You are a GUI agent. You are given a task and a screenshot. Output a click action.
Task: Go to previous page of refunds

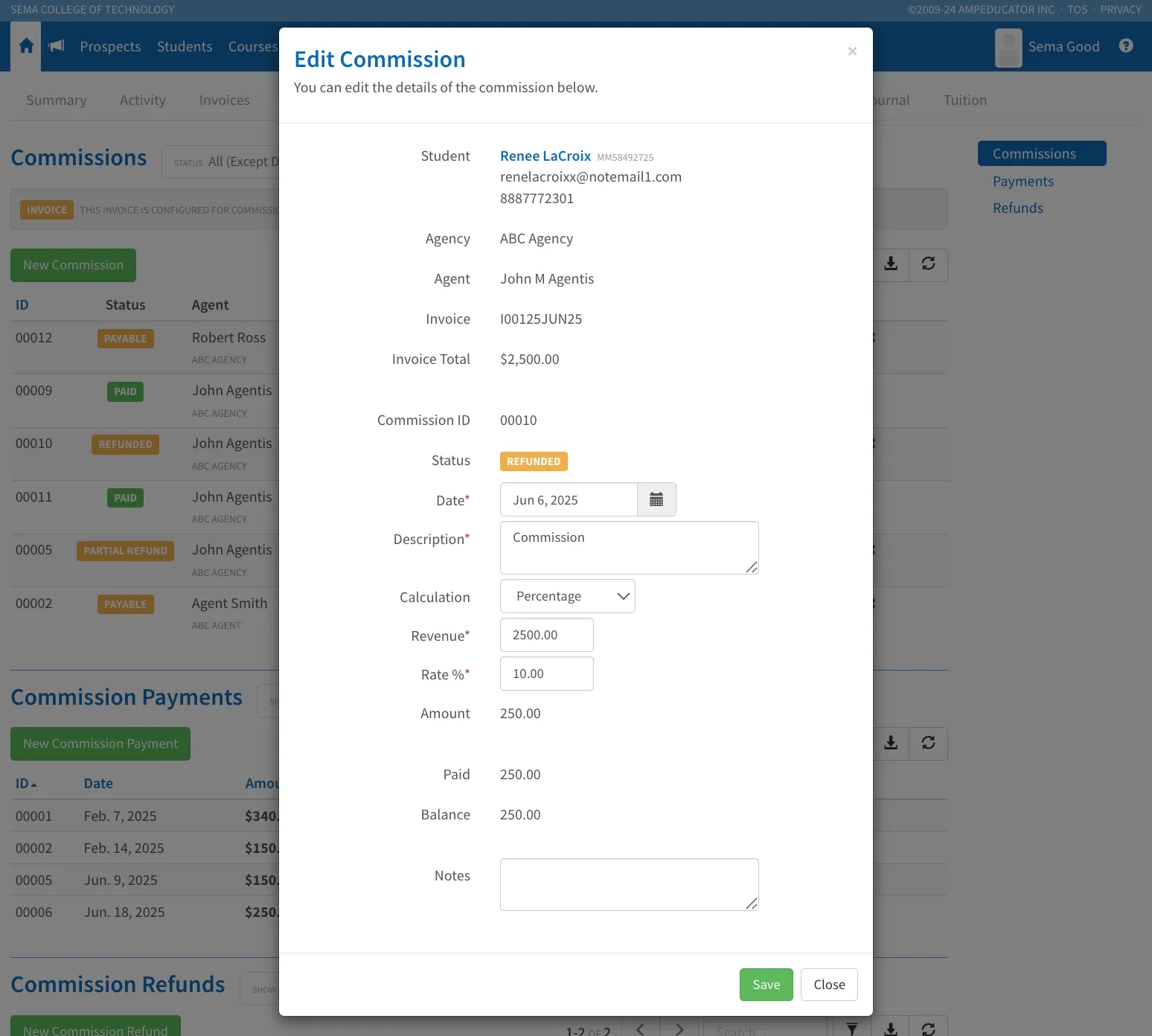coord(641,1028)
